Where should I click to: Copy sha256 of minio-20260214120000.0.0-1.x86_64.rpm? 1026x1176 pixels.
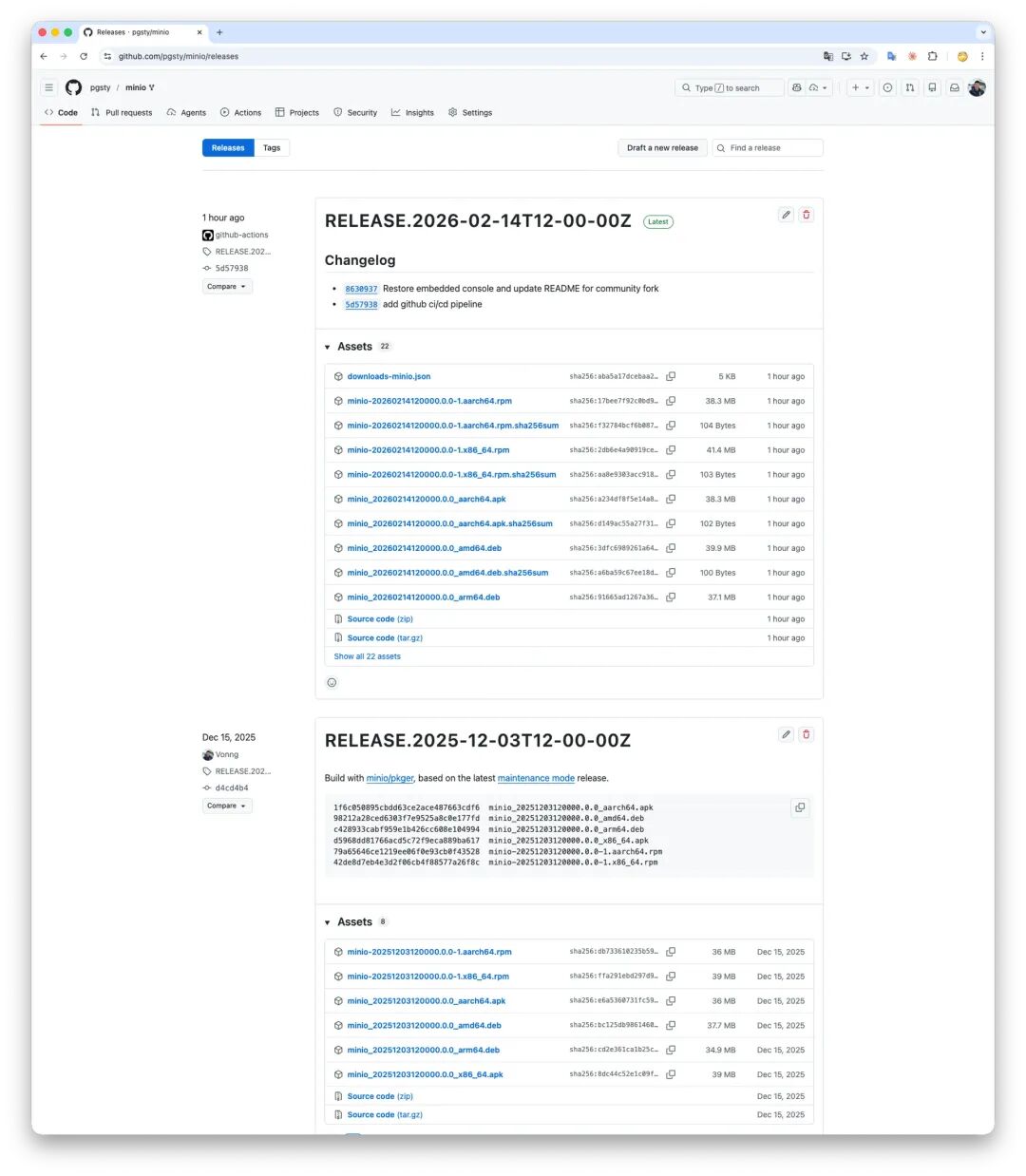(x=671, y=450)
